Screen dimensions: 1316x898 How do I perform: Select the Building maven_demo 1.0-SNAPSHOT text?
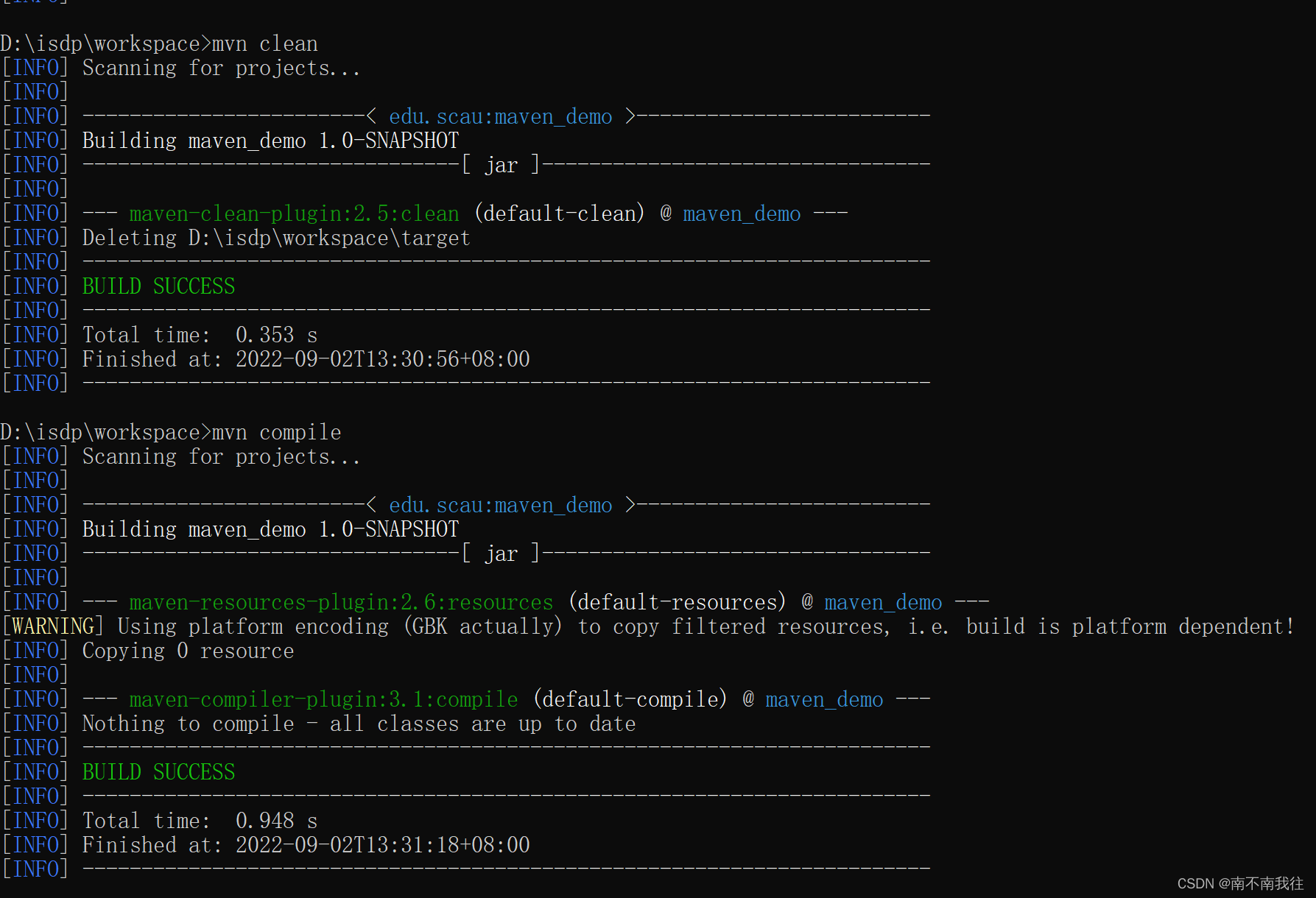tap(270, 140)
